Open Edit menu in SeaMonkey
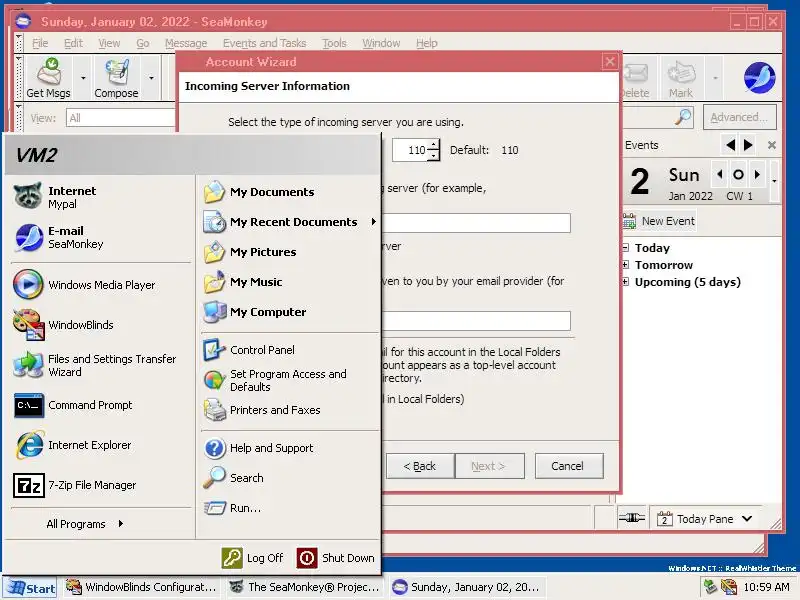The image size is (800, 600). coord(73,43)
